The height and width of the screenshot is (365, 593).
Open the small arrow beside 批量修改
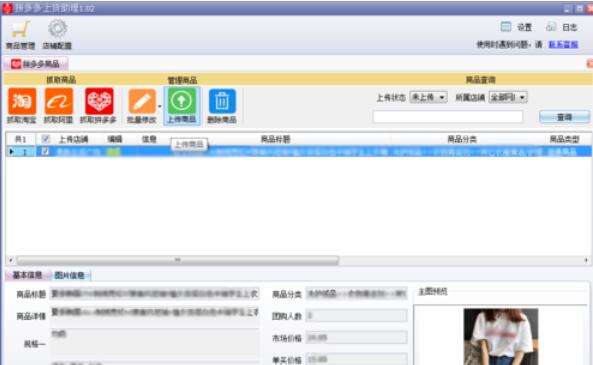click(x=160, y=106)
